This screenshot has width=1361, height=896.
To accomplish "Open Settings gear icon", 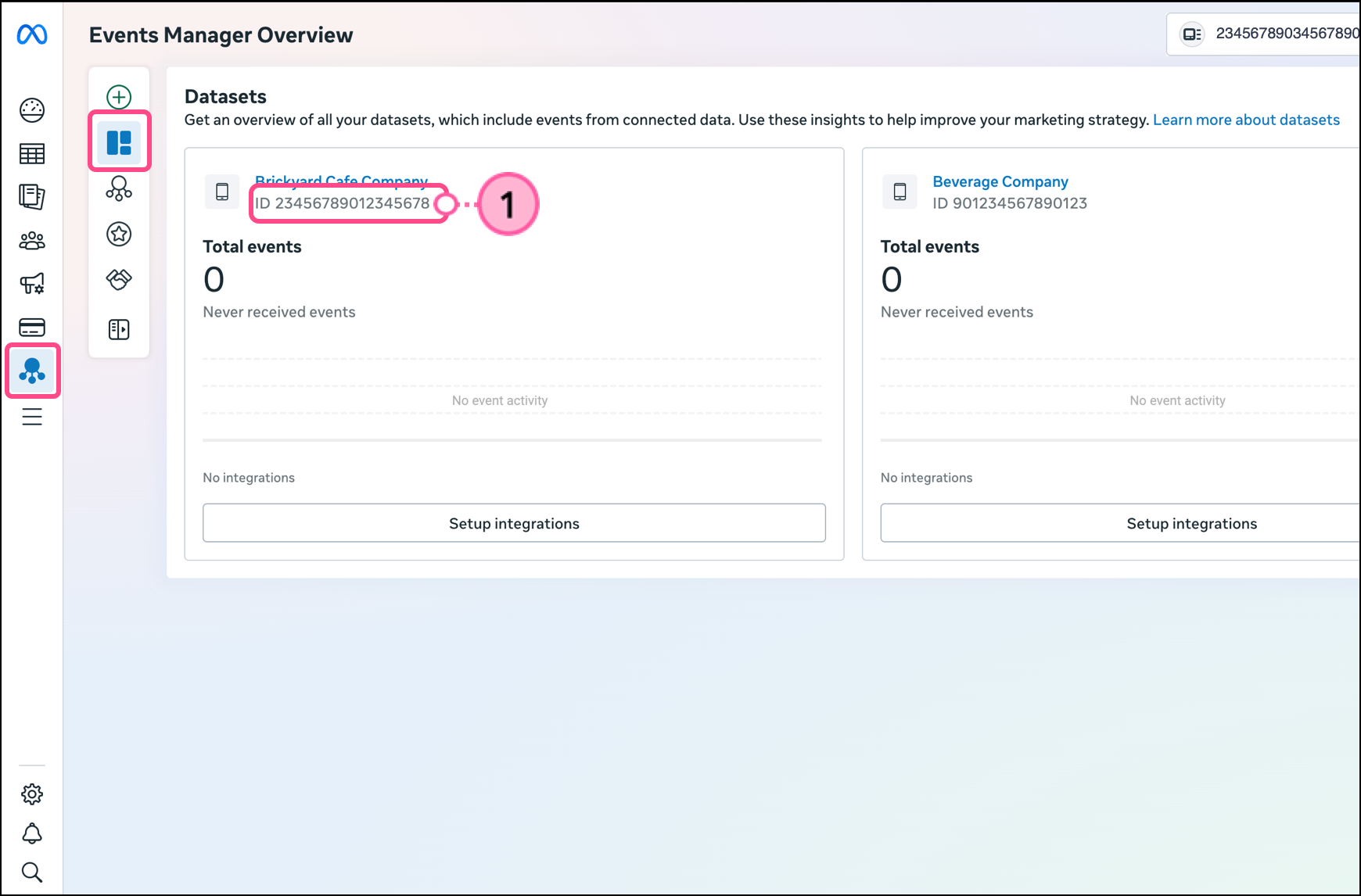I will coord(32,794).
